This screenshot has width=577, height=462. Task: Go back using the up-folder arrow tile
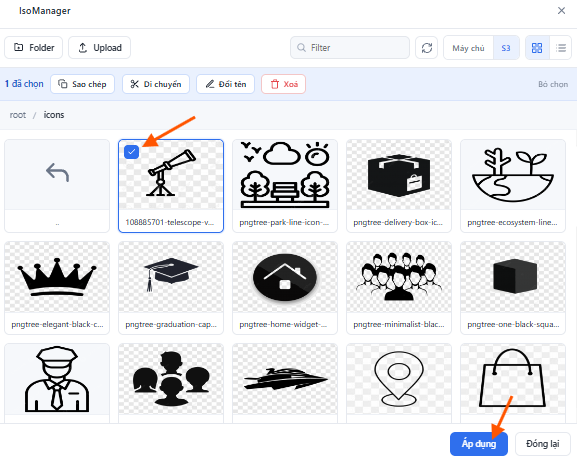[57, 186]
